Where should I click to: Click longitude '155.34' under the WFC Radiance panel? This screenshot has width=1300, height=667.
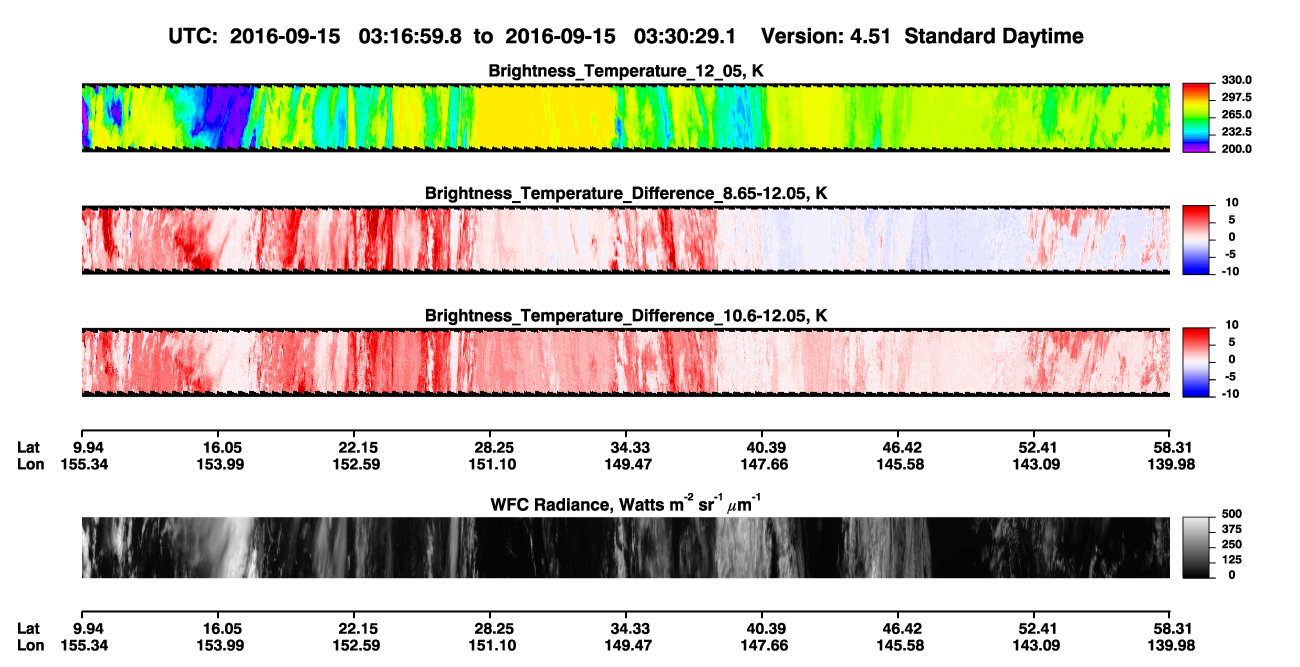coord(83,645)
